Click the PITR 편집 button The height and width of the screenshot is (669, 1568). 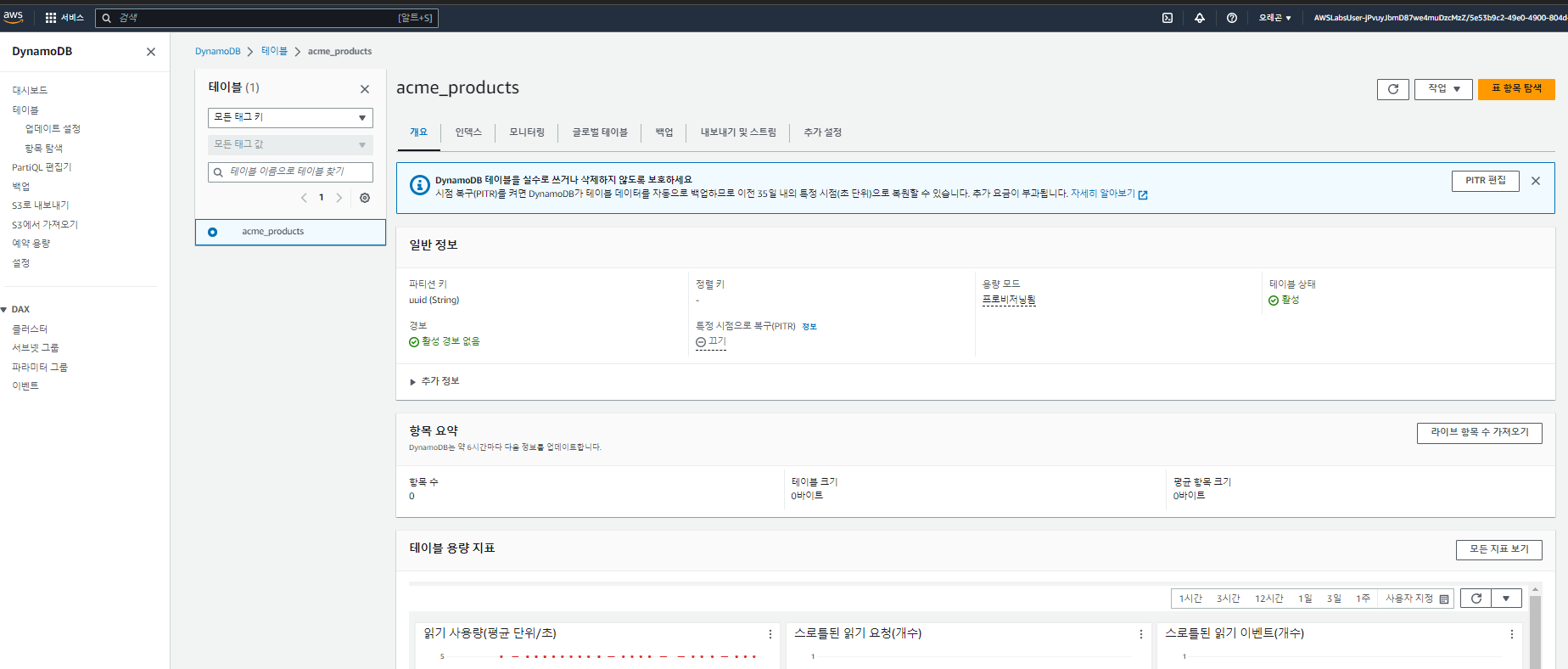[x=1486, y=181]
